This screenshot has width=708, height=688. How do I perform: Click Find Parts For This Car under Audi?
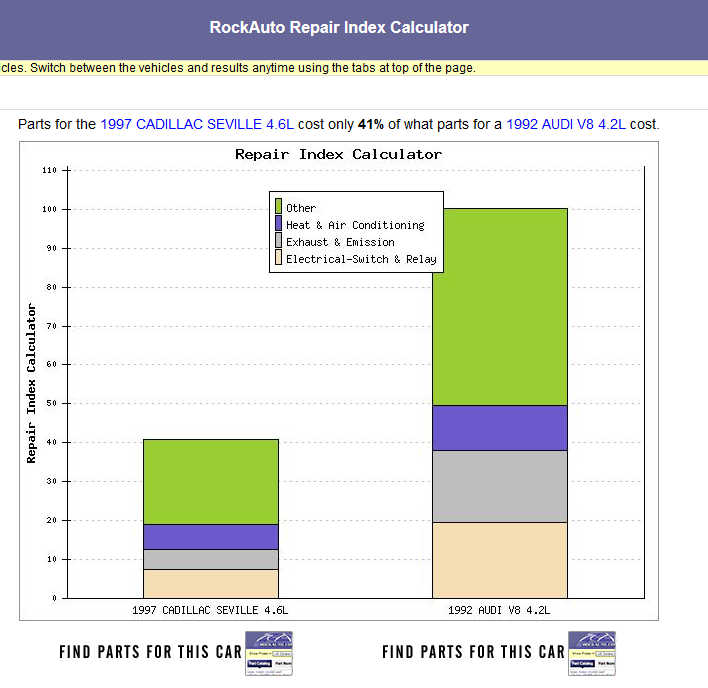(474, 652)
